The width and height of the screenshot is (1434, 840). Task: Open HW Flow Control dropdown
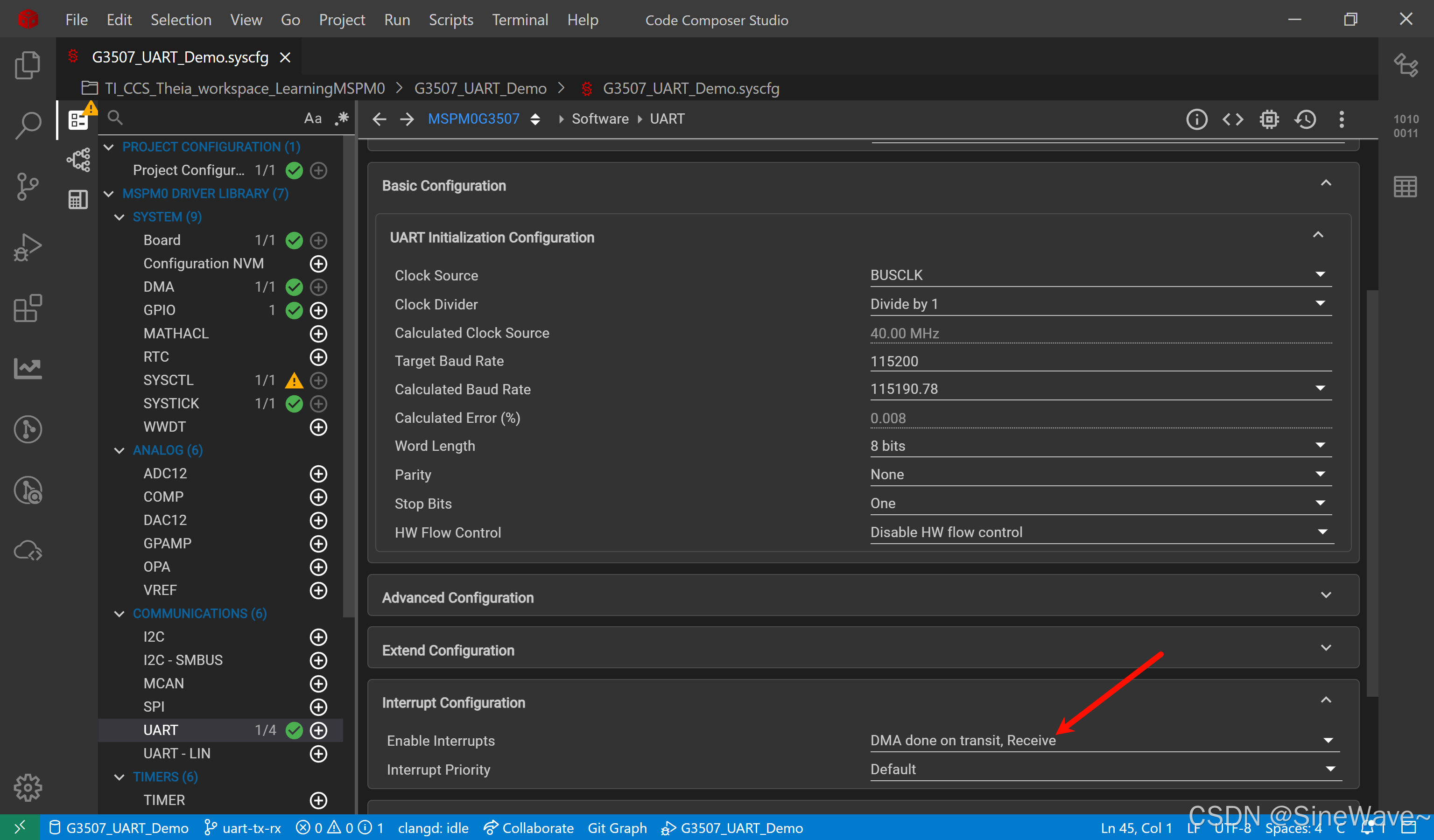click(1102, 532)
